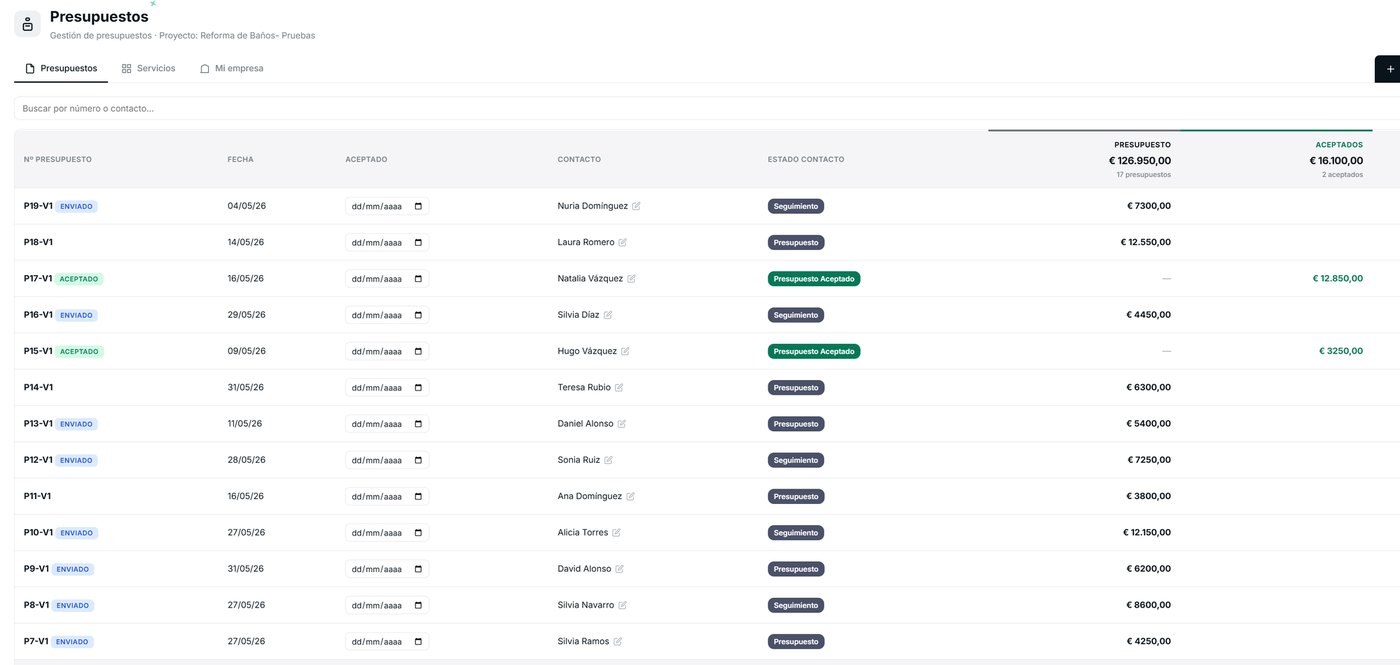This screenshot has width=1400, height=665.
Task: Open the calendar picker for the P14-V1 accepted date
Action: [x=418, y=387]
